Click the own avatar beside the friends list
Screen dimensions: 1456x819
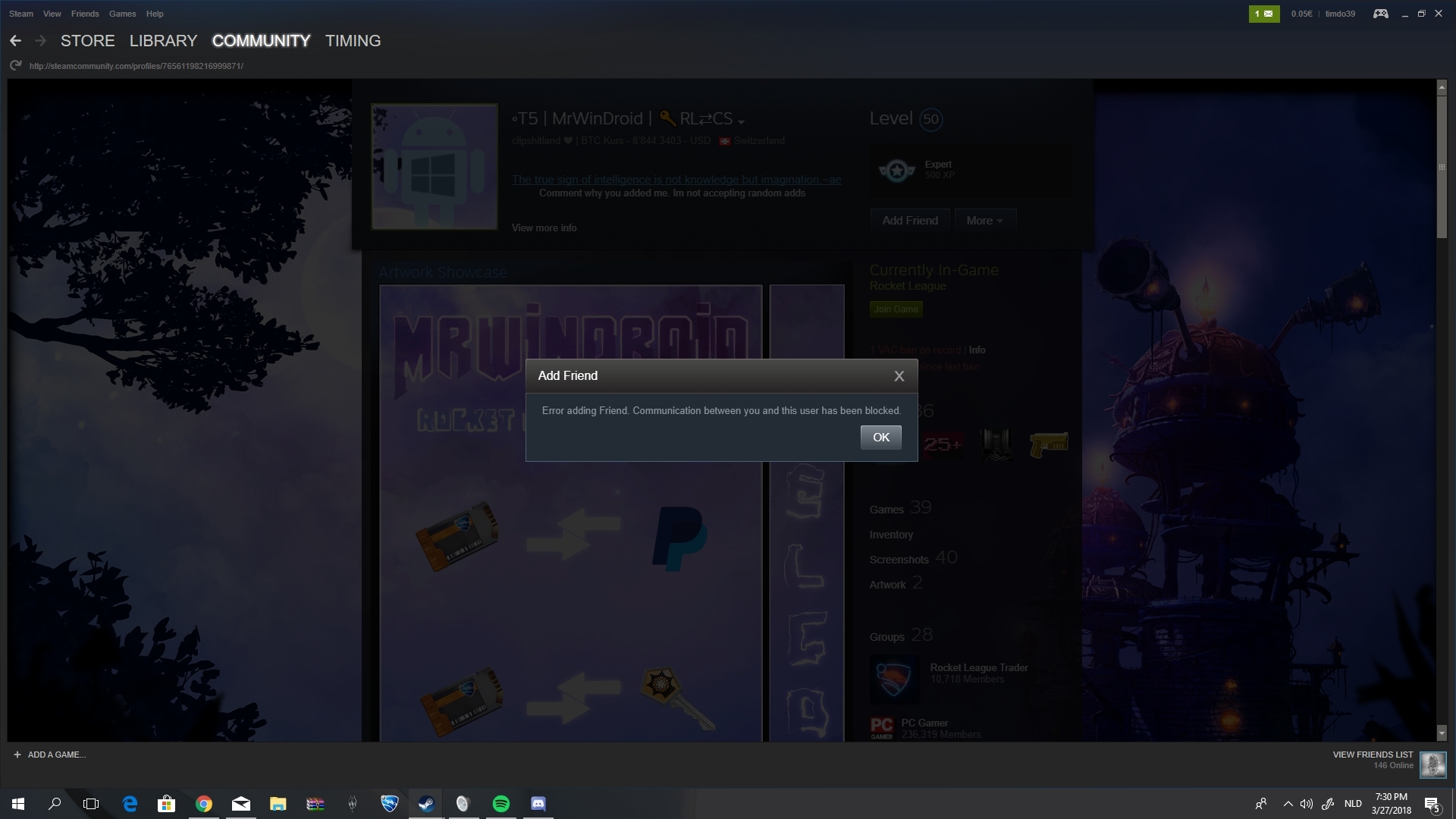pyautogui.click(x=1432, y=764)
